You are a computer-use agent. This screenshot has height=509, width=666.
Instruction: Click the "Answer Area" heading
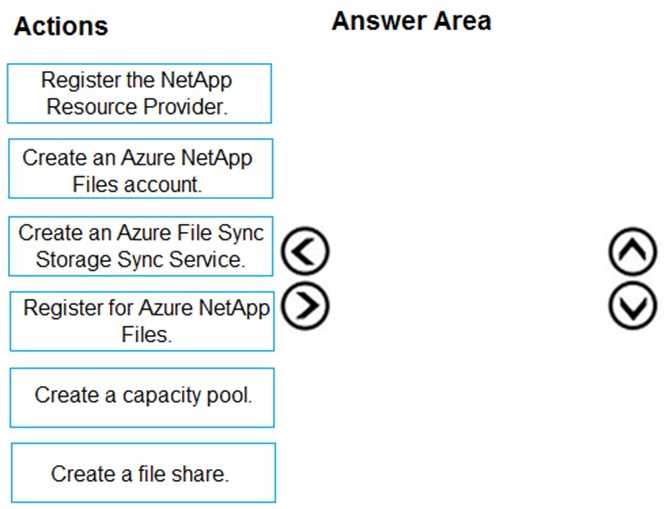point(411,22)
